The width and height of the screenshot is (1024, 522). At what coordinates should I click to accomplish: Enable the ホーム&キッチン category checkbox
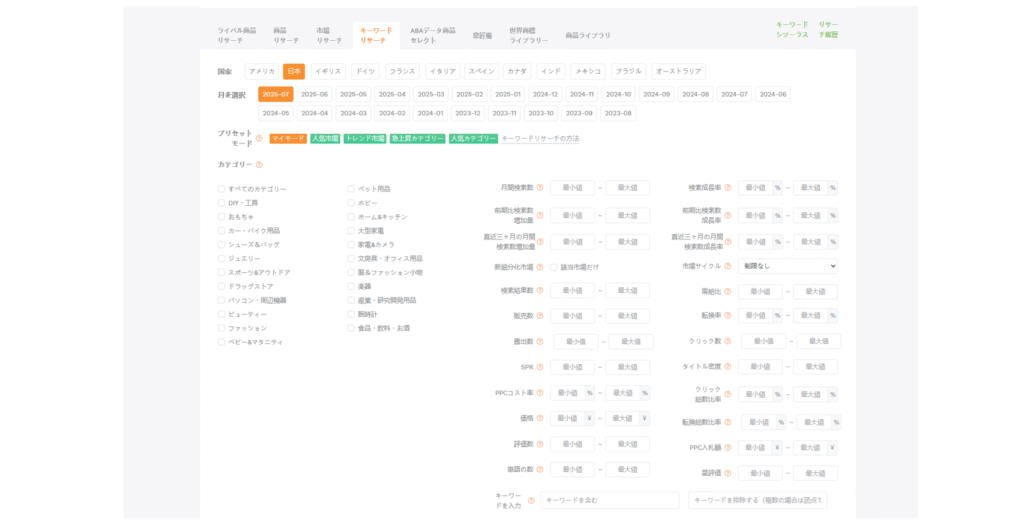351,217
